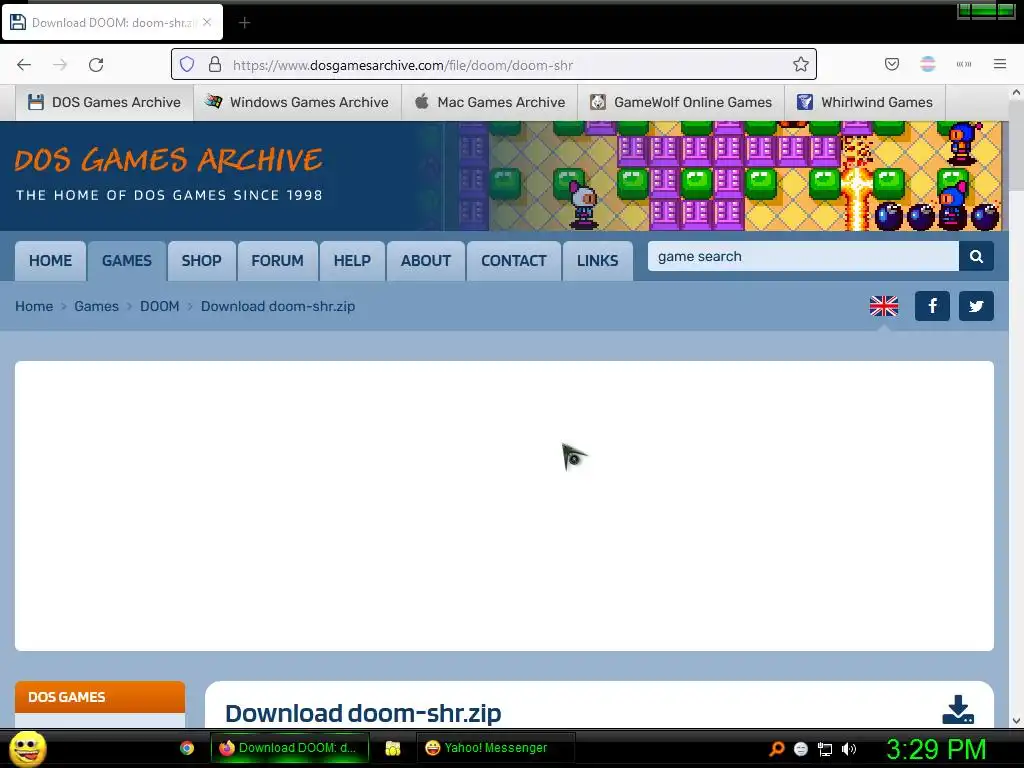This screenshot has height=768, width=1024.
Task: Click the volume speaker tray icon
Action: [849, 749]
